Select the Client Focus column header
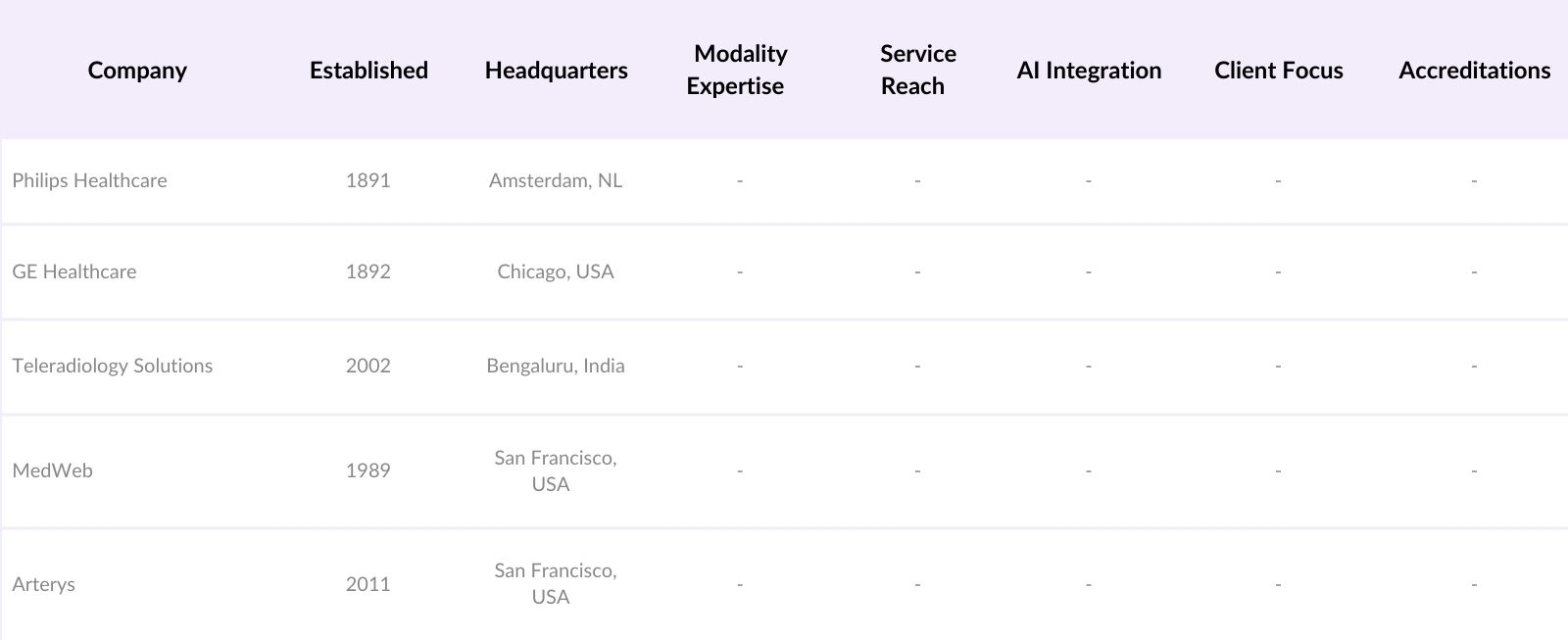 click(1278, 71)
